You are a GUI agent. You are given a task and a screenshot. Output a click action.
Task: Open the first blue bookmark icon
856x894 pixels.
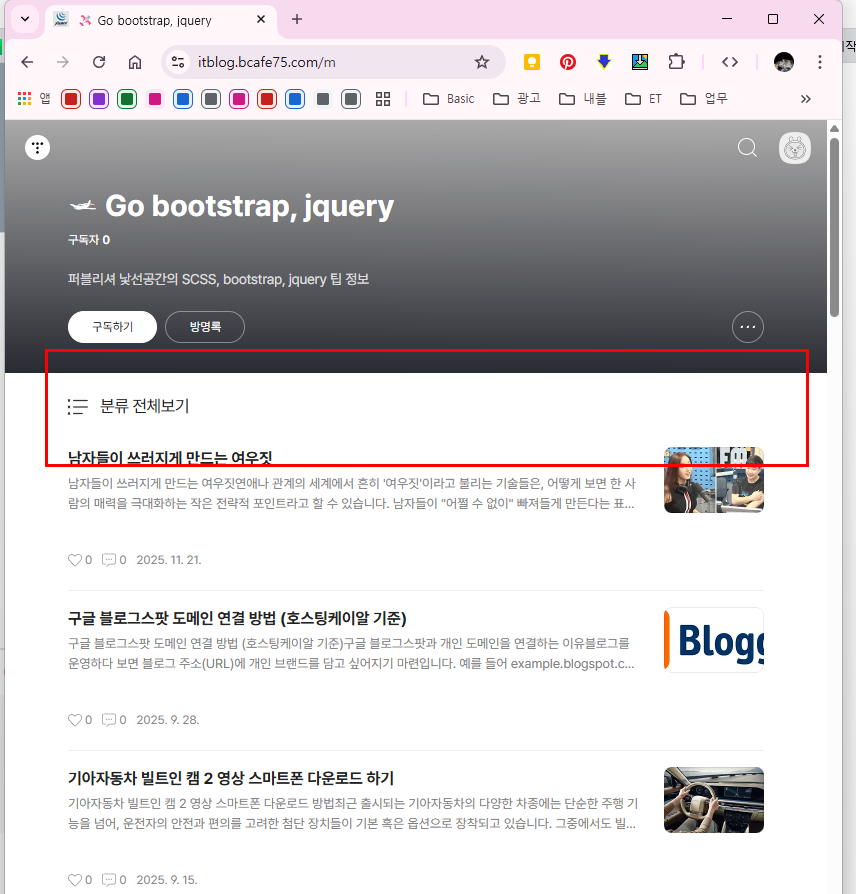(182, 99)
